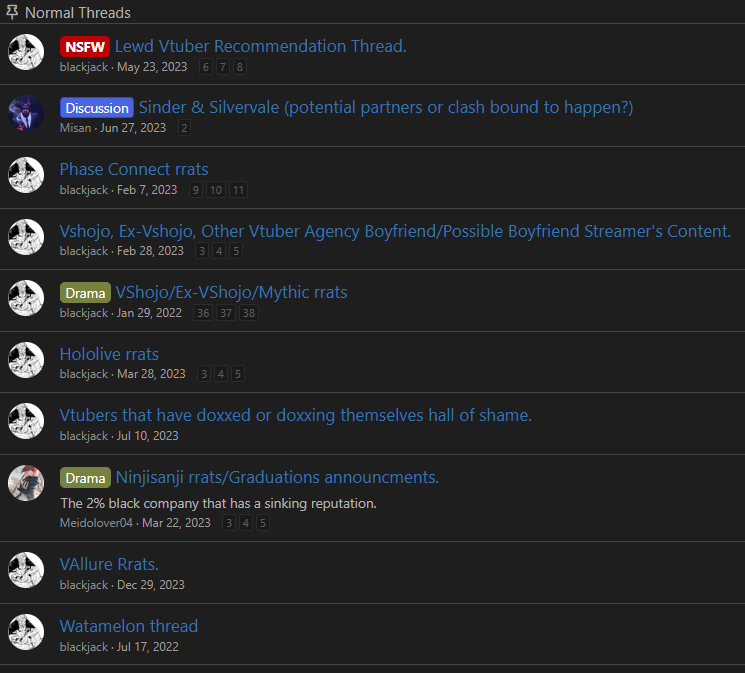The width and height of the screenshot is (745, 673).
Task: Open VAllure Rrats thread
Action: pyautogui.click(x=109, y=564)
